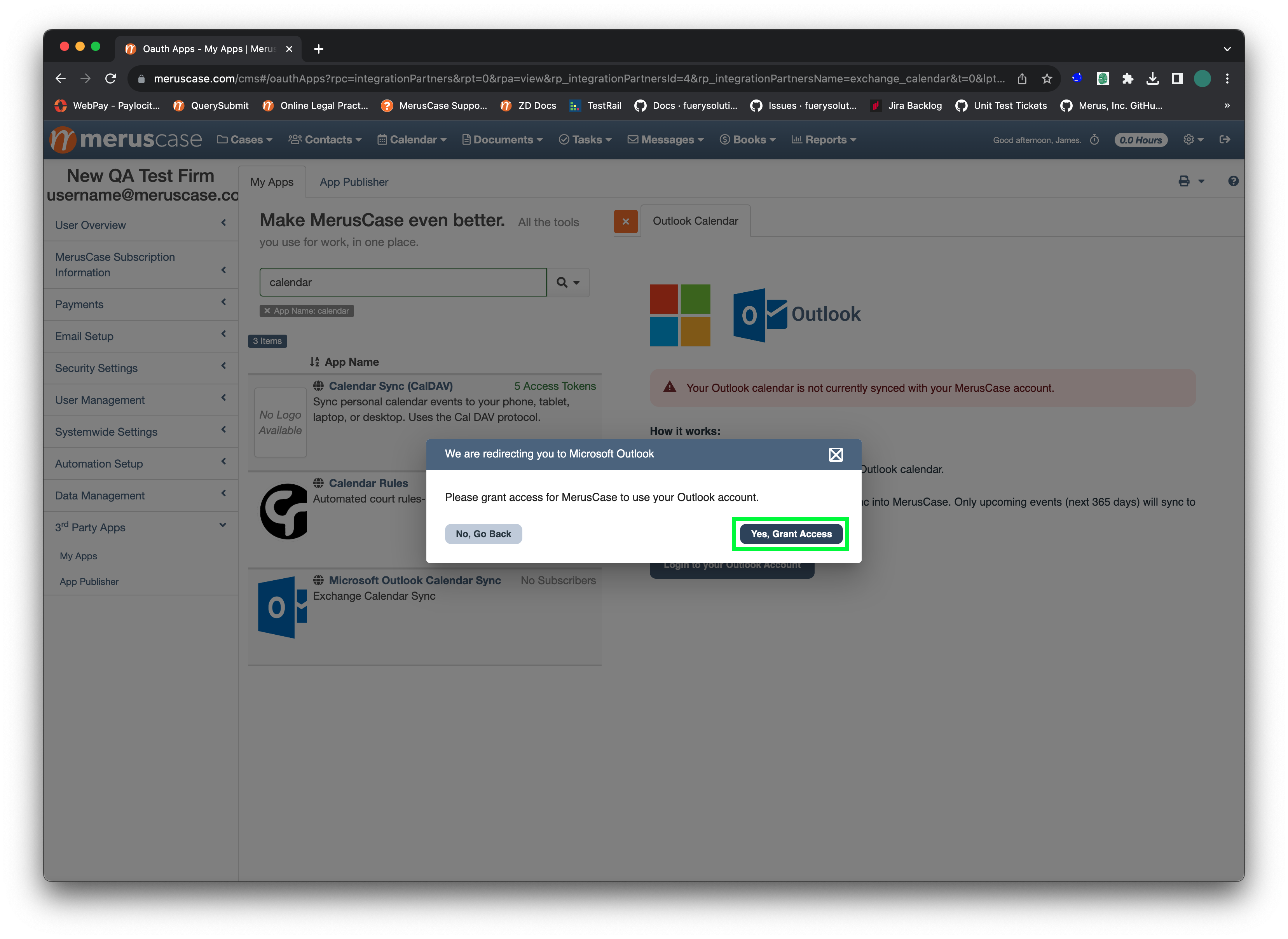Open the Tasks menu
Image resolution: width=1288 pixels, height=939 pixels.
(585, 140)
